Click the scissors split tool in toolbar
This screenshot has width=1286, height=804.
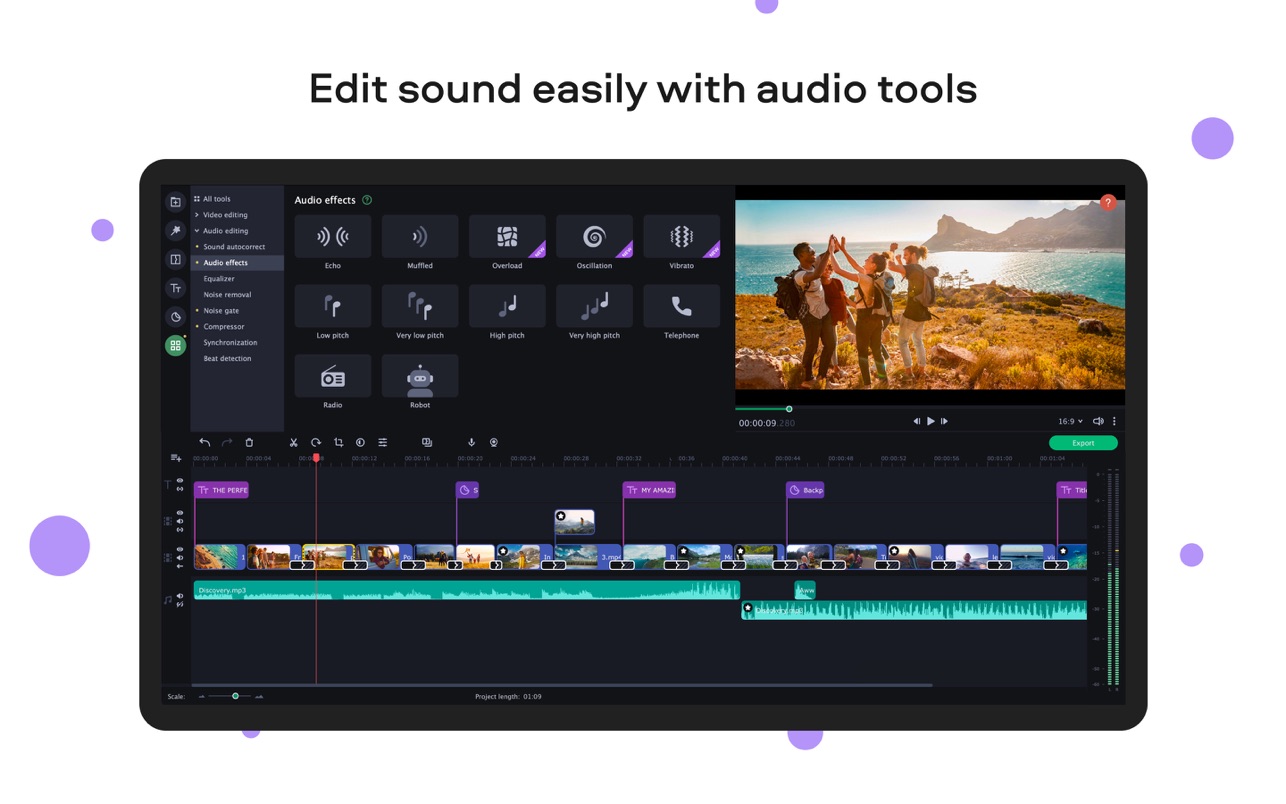coord(293,443)
